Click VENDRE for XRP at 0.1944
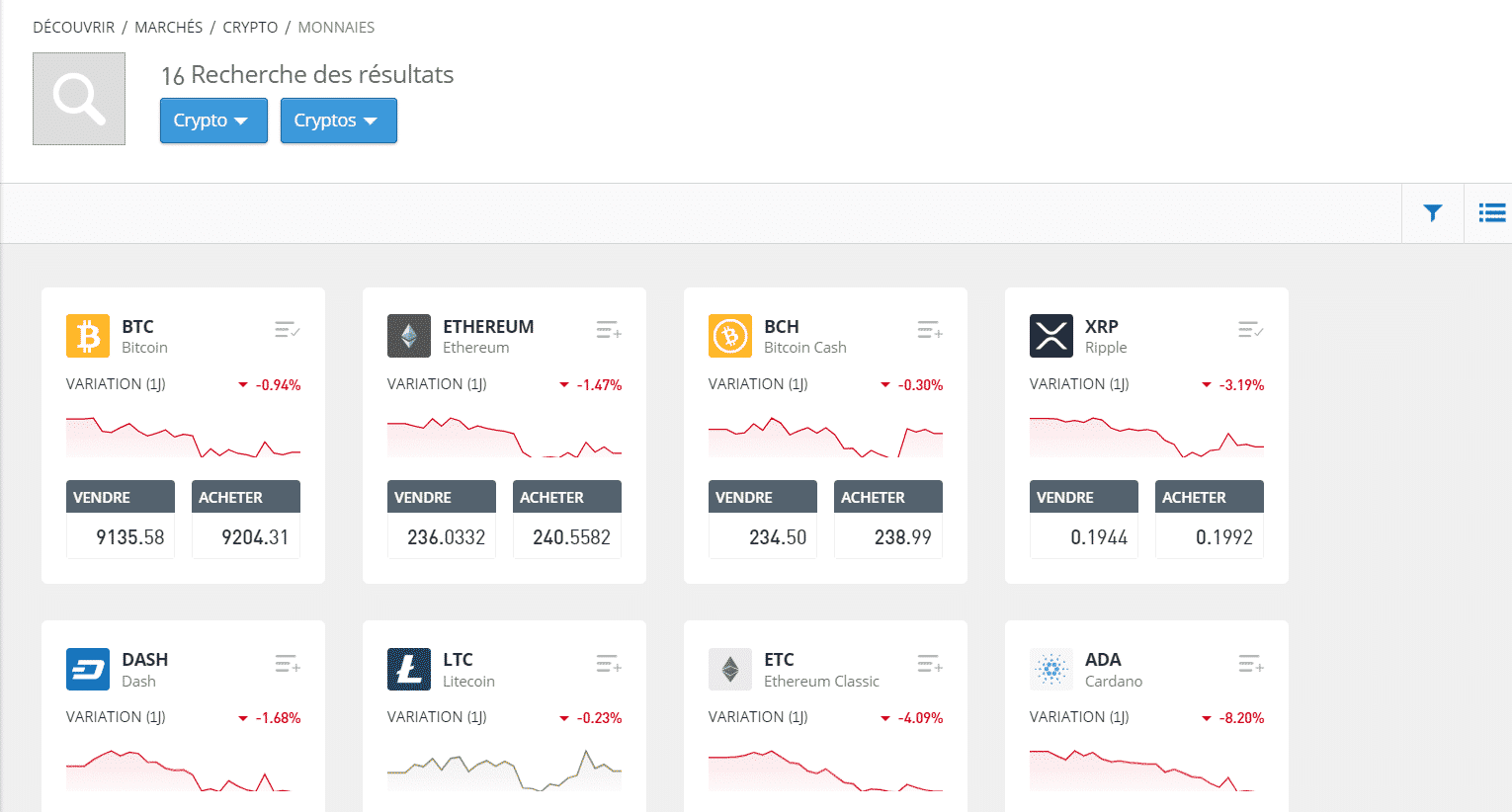This screenshot has height=812, width=1512. tap(1084, 520)
